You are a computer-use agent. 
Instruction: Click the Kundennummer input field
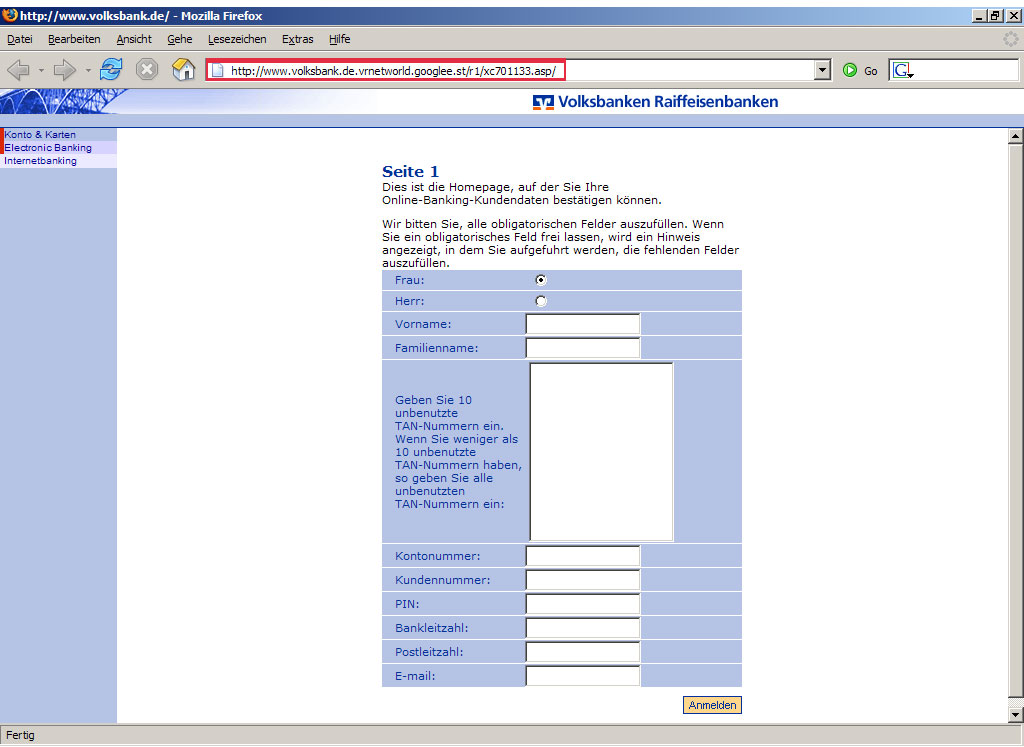click(x=583, y=580)
